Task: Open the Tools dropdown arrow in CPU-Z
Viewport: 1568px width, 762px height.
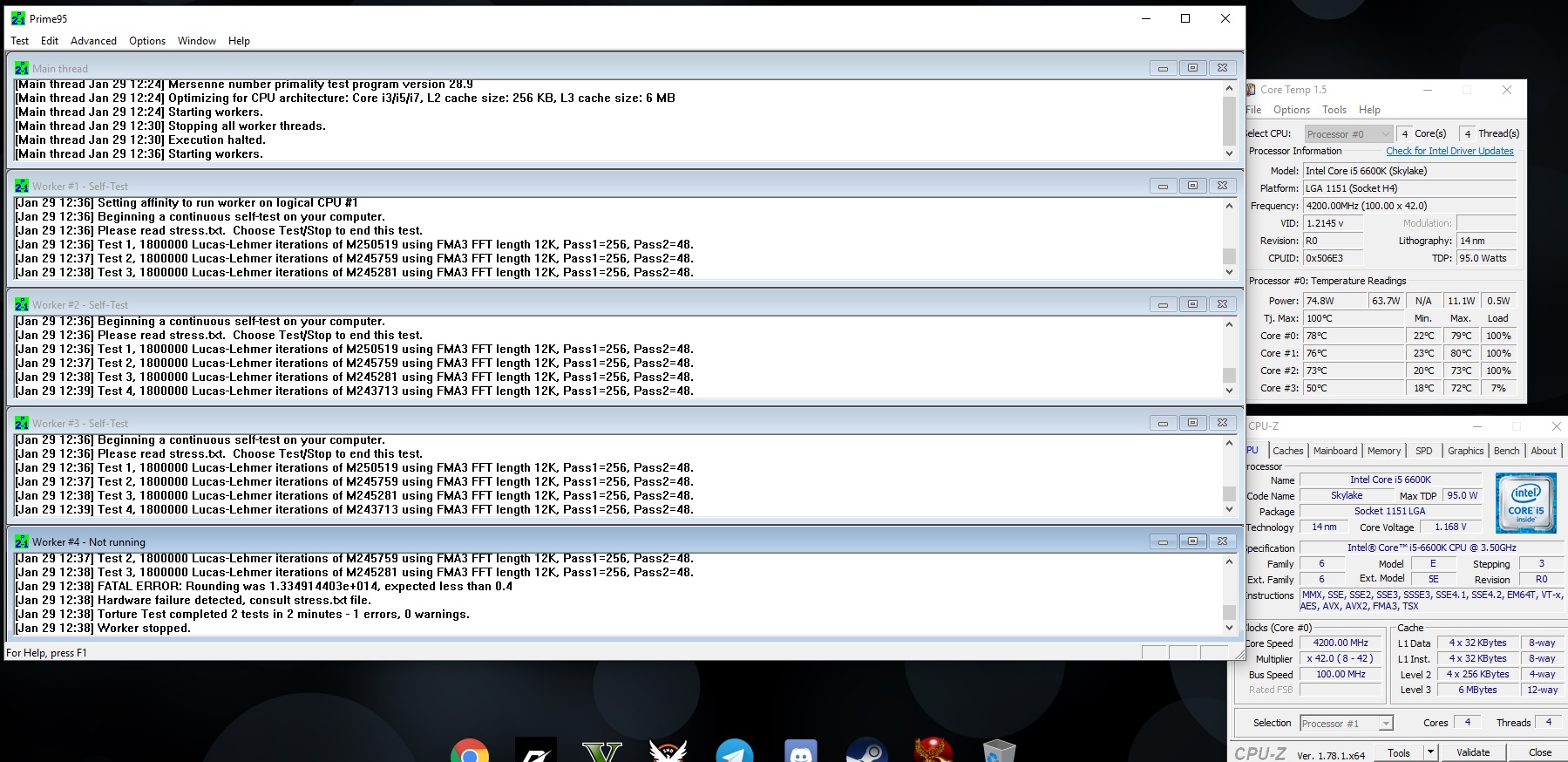Action: 1430,752
